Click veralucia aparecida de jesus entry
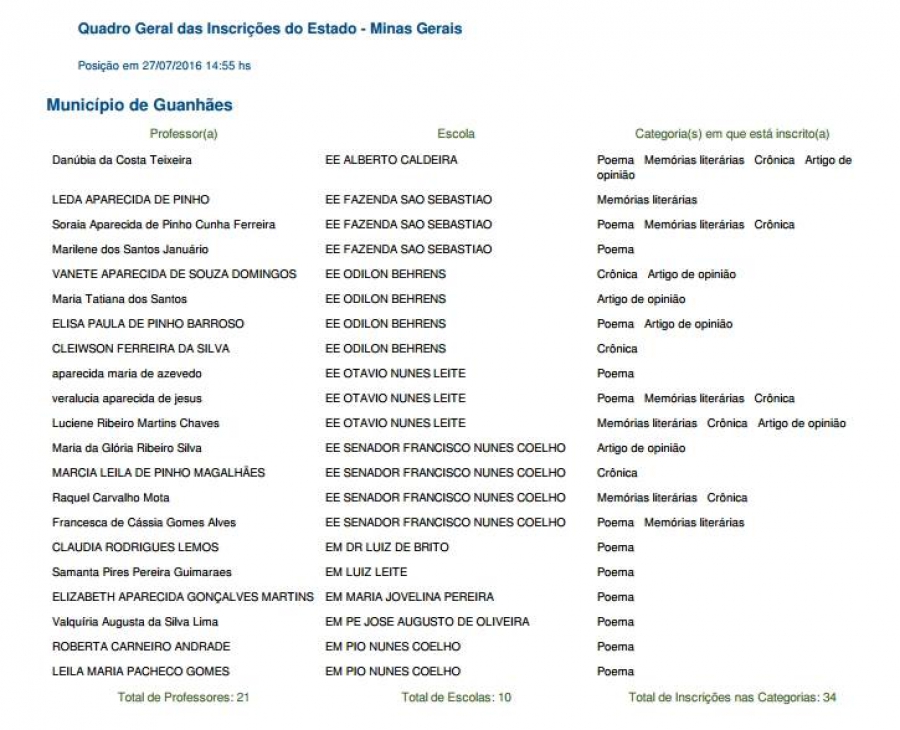 pos(127,398)
